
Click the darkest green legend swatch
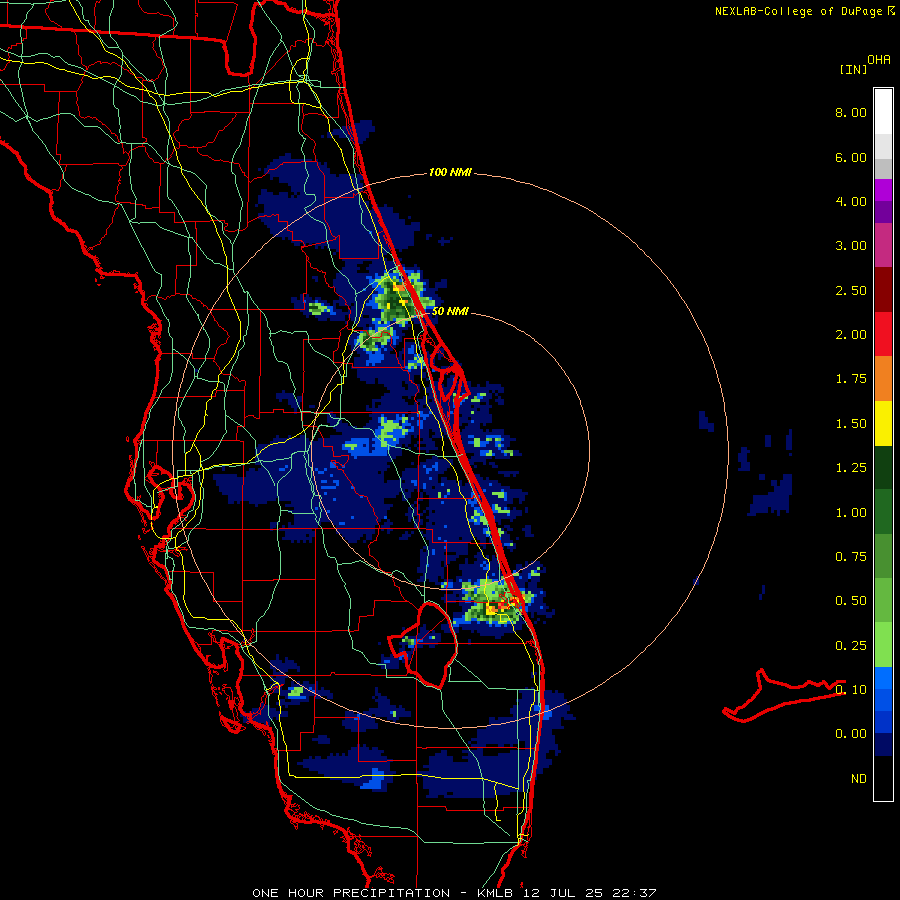tap(883, 467)
